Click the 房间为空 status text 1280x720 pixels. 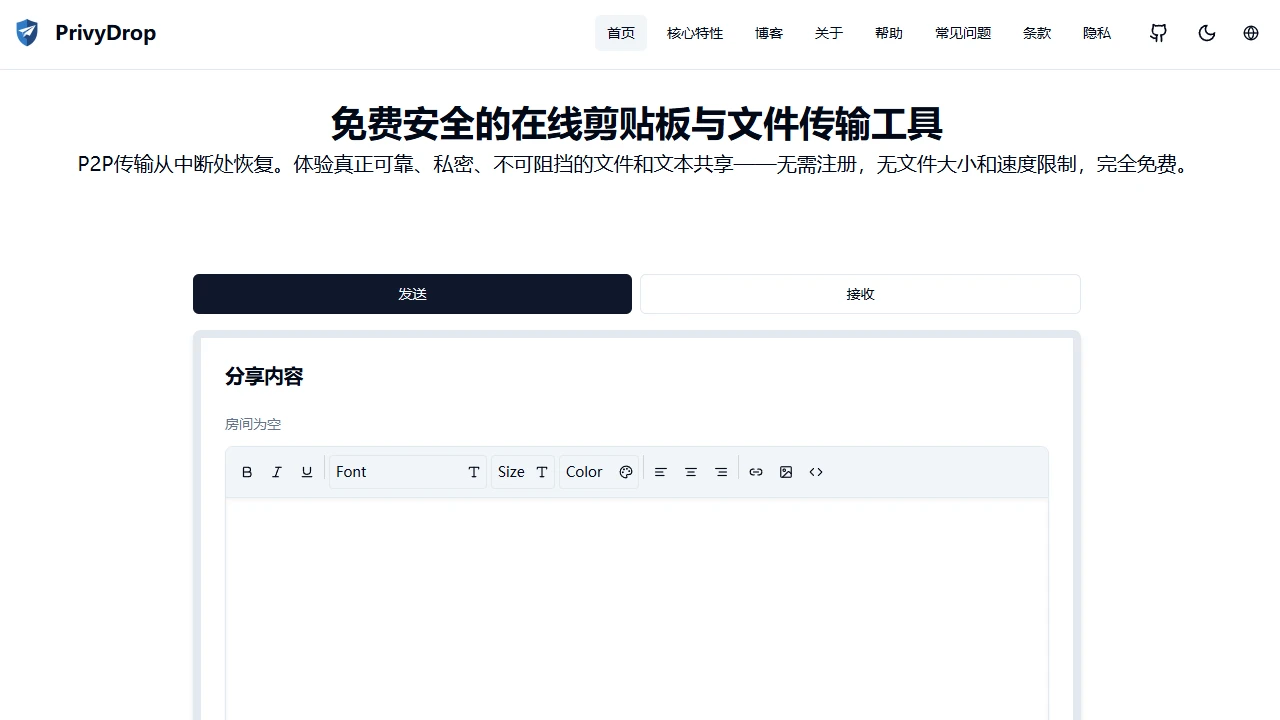click(253, 424)
